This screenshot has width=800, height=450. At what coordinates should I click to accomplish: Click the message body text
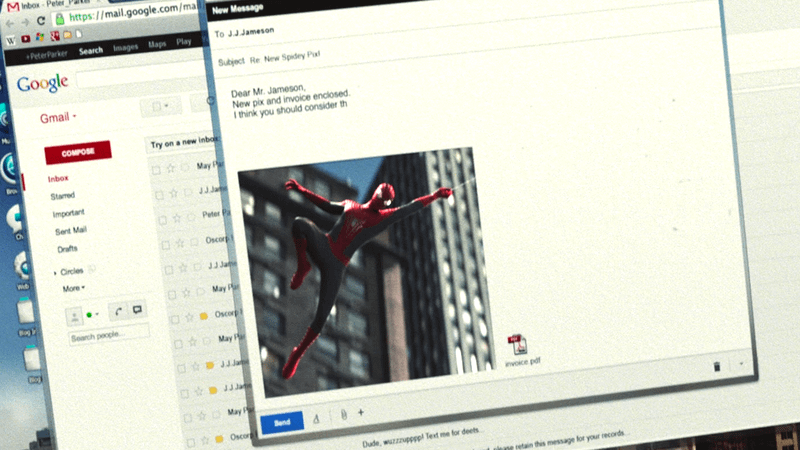coord(290,102)
